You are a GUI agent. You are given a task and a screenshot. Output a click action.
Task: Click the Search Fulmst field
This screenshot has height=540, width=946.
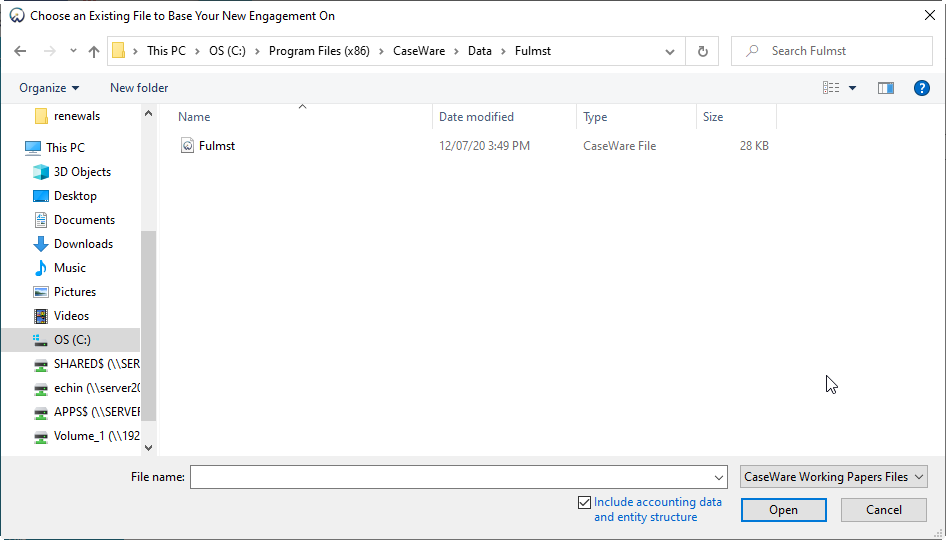[833, 51]
